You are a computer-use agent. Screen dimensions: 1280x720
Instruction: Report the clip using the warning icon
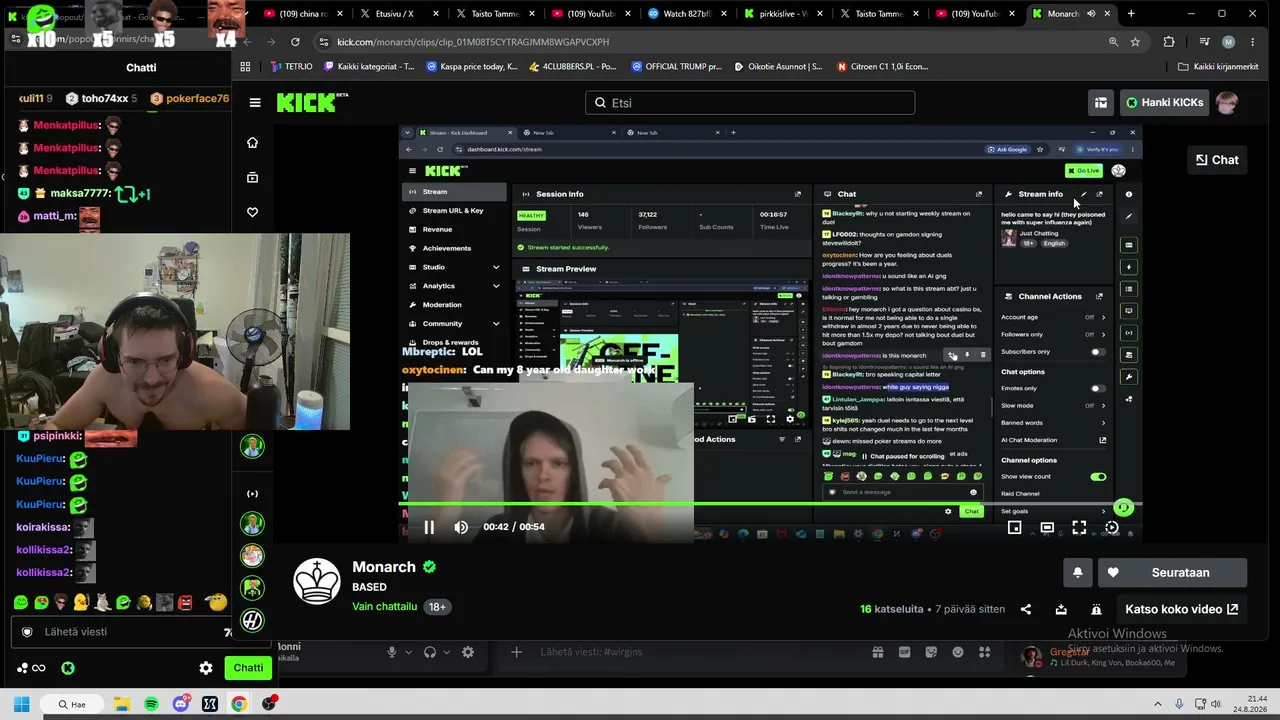click(x=1096, y=609)
